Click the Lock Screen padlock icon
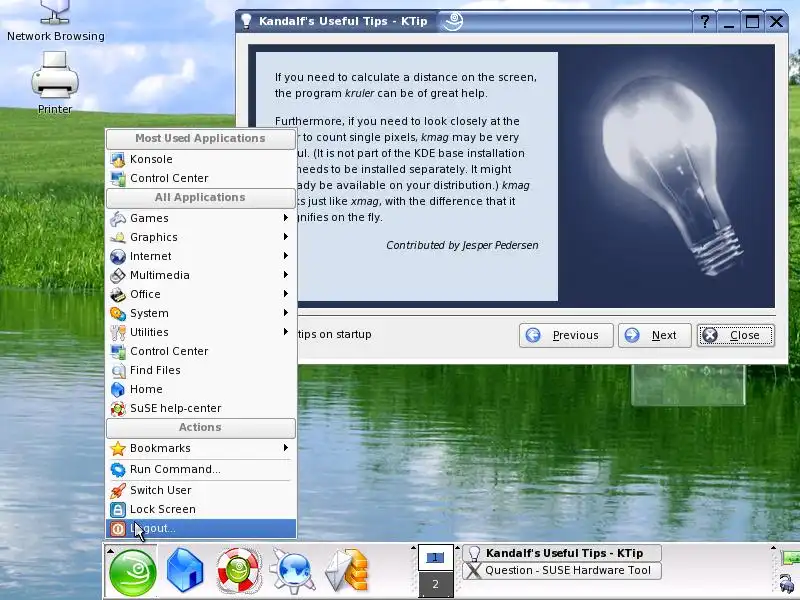The image size is (800, 600). click(118, 510)
